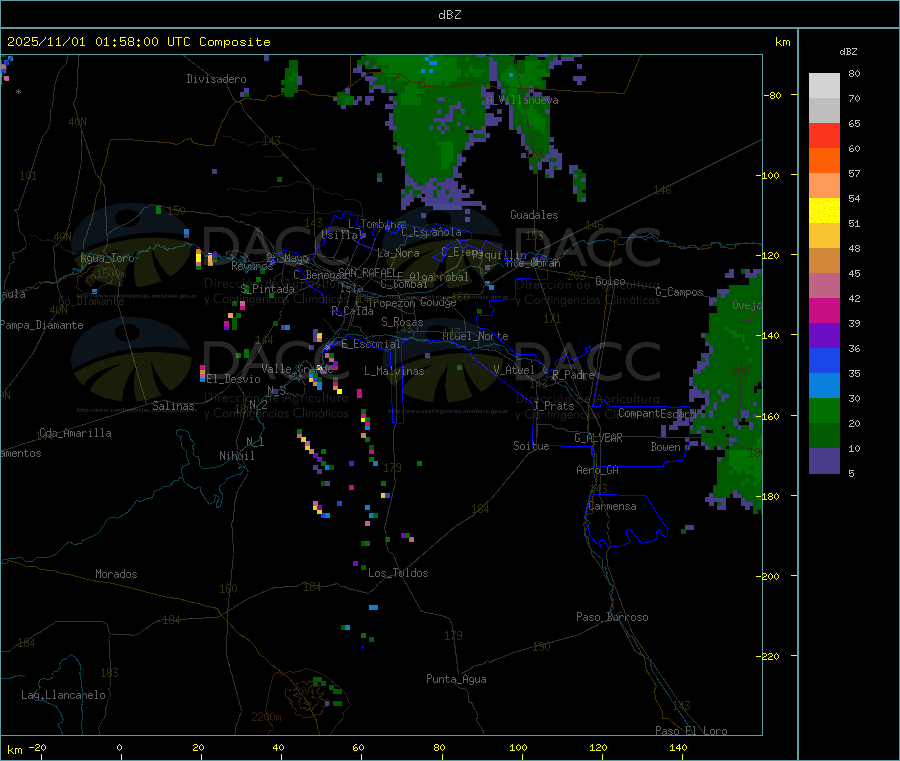Click the -200 km vertical axis tick
Image resolution: width=900 pixels, height=761 pixels.
[768, 576]
